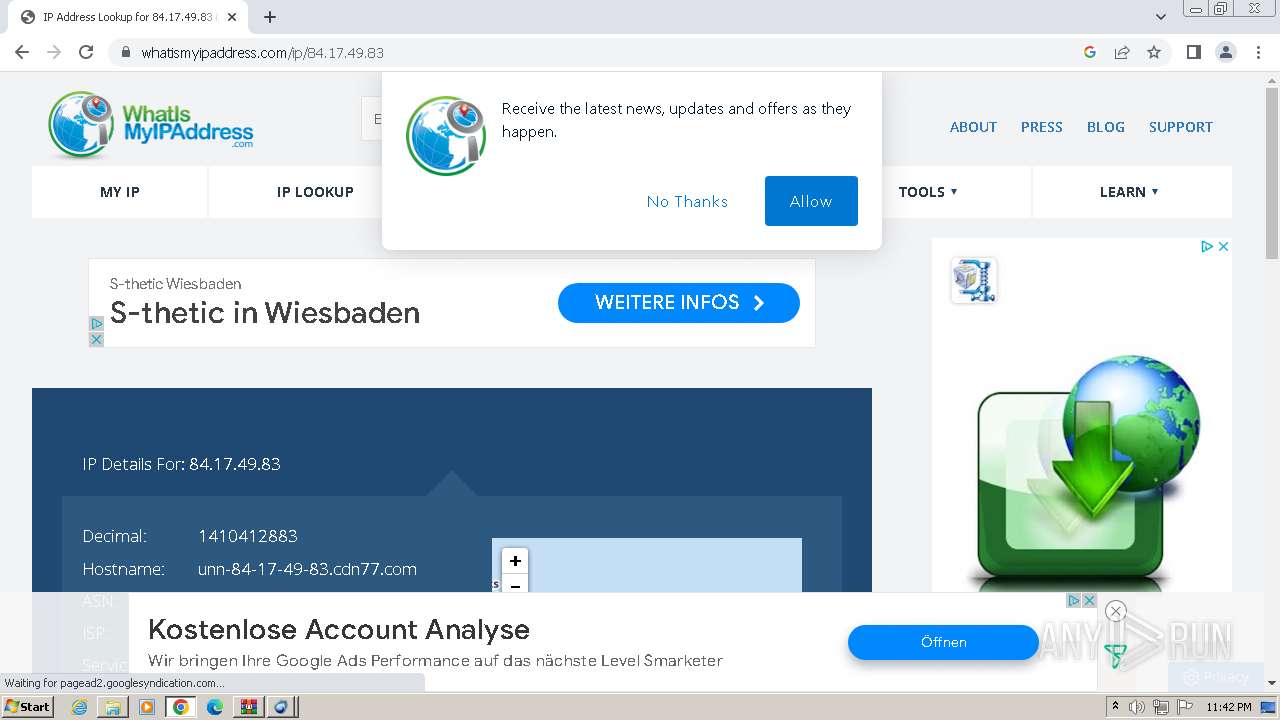
Task: Select the IP address 84.17.49.83 heading
Action: tap(235, 464)
